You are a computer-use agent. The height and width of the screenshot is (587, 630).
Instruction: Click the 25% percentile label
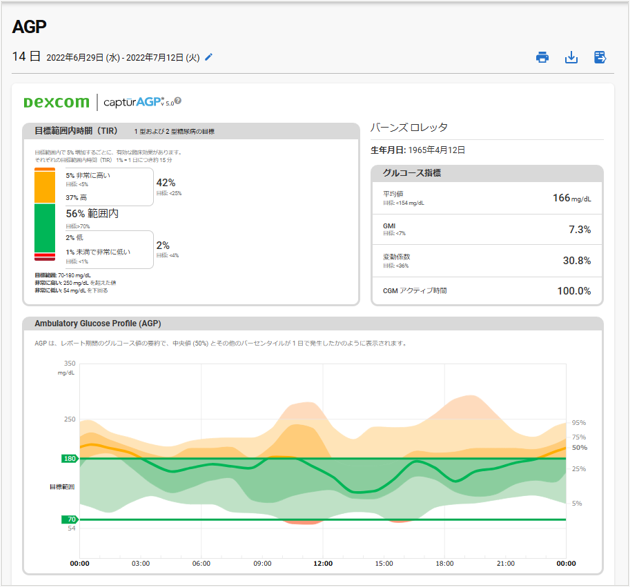click(579, 469)
